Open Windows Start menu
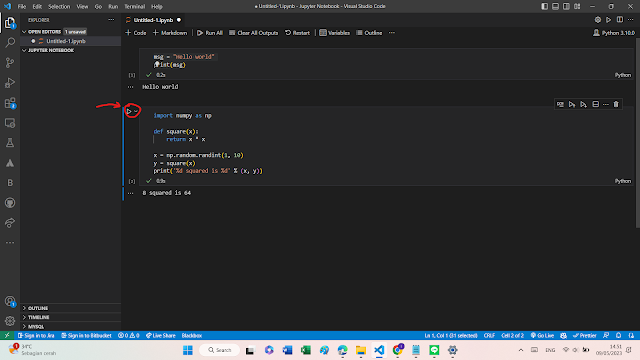 click(188, 350)
